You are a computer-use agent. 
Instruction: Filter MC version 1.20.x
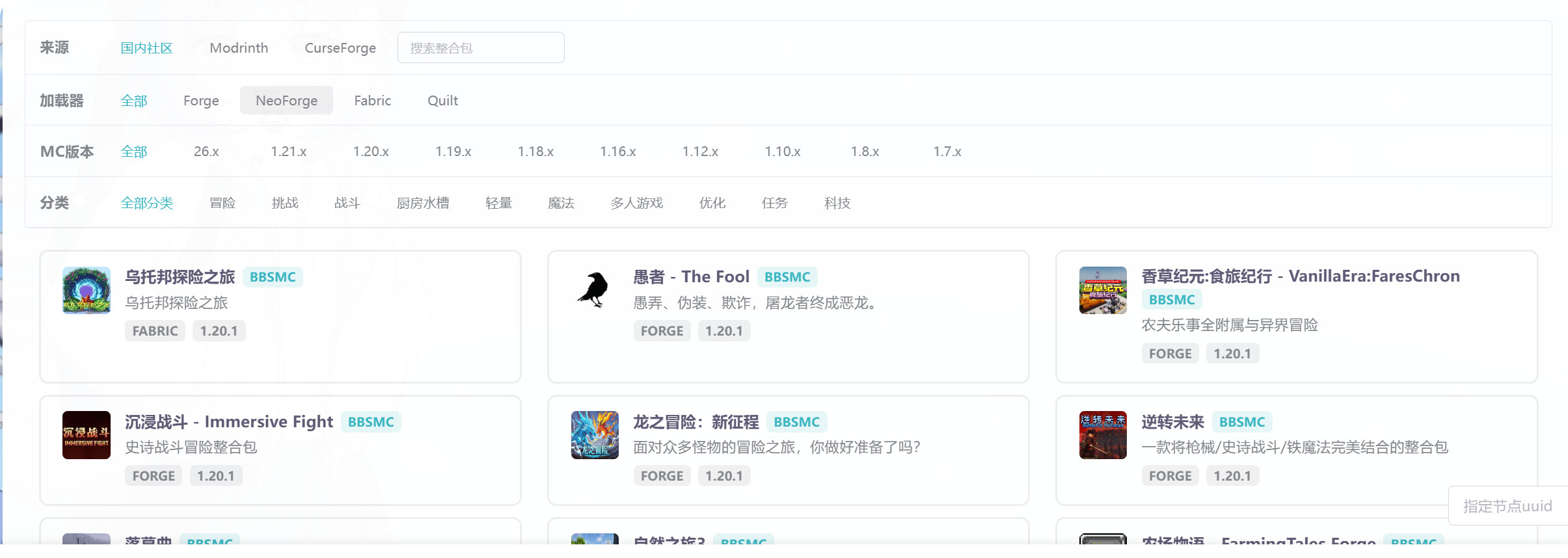(371, 152)
